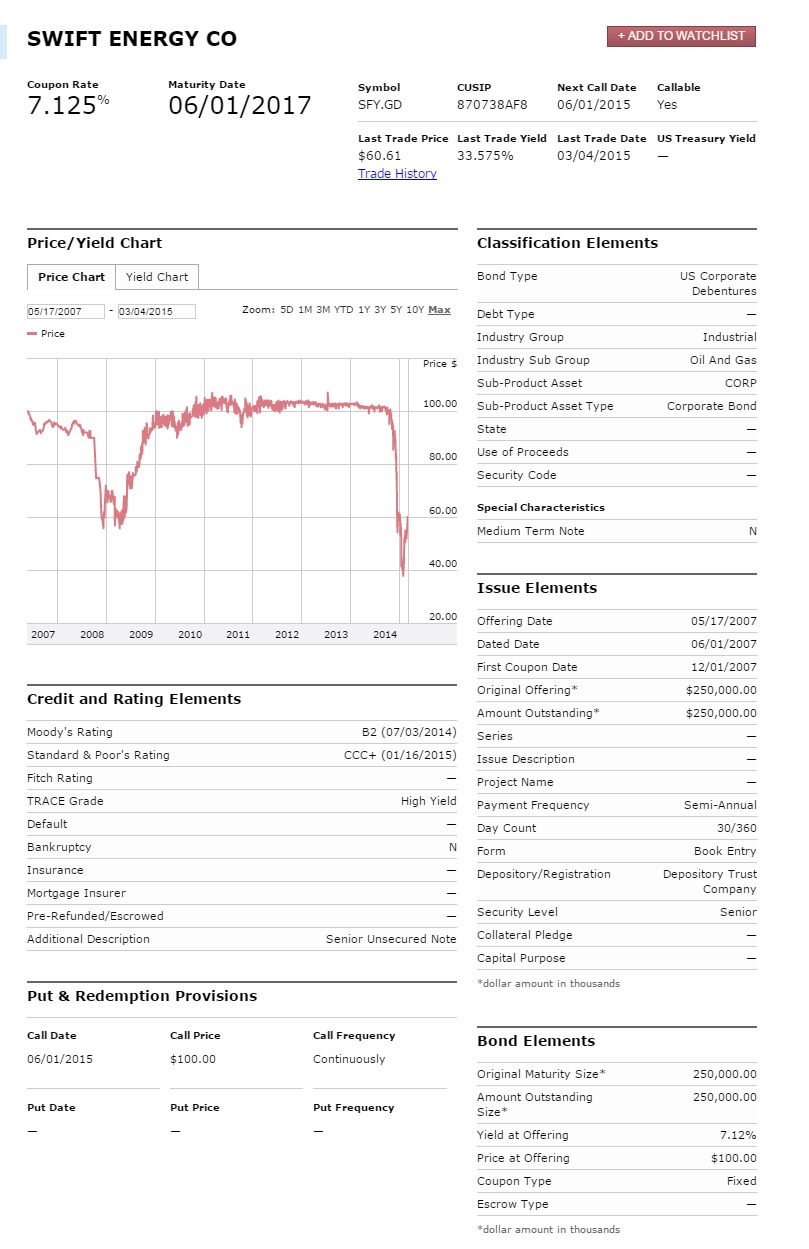Screen dimensions: 809x1249
Task: Set chart zoom to 5Y
Action: 396,310
